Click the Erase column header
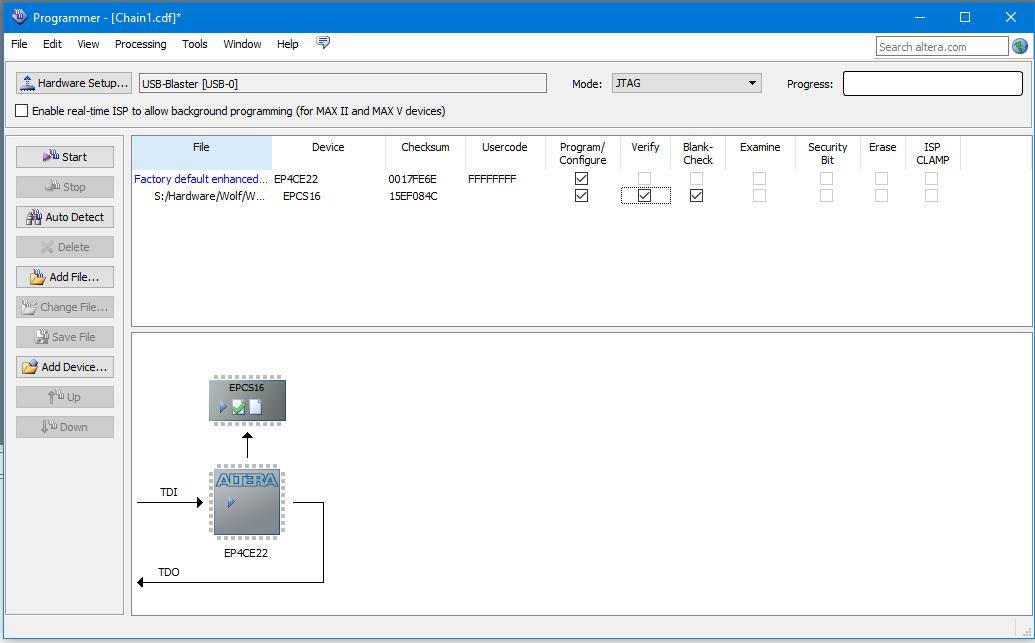The width and height of the screenshot is (1035, 643). [883, 153]
